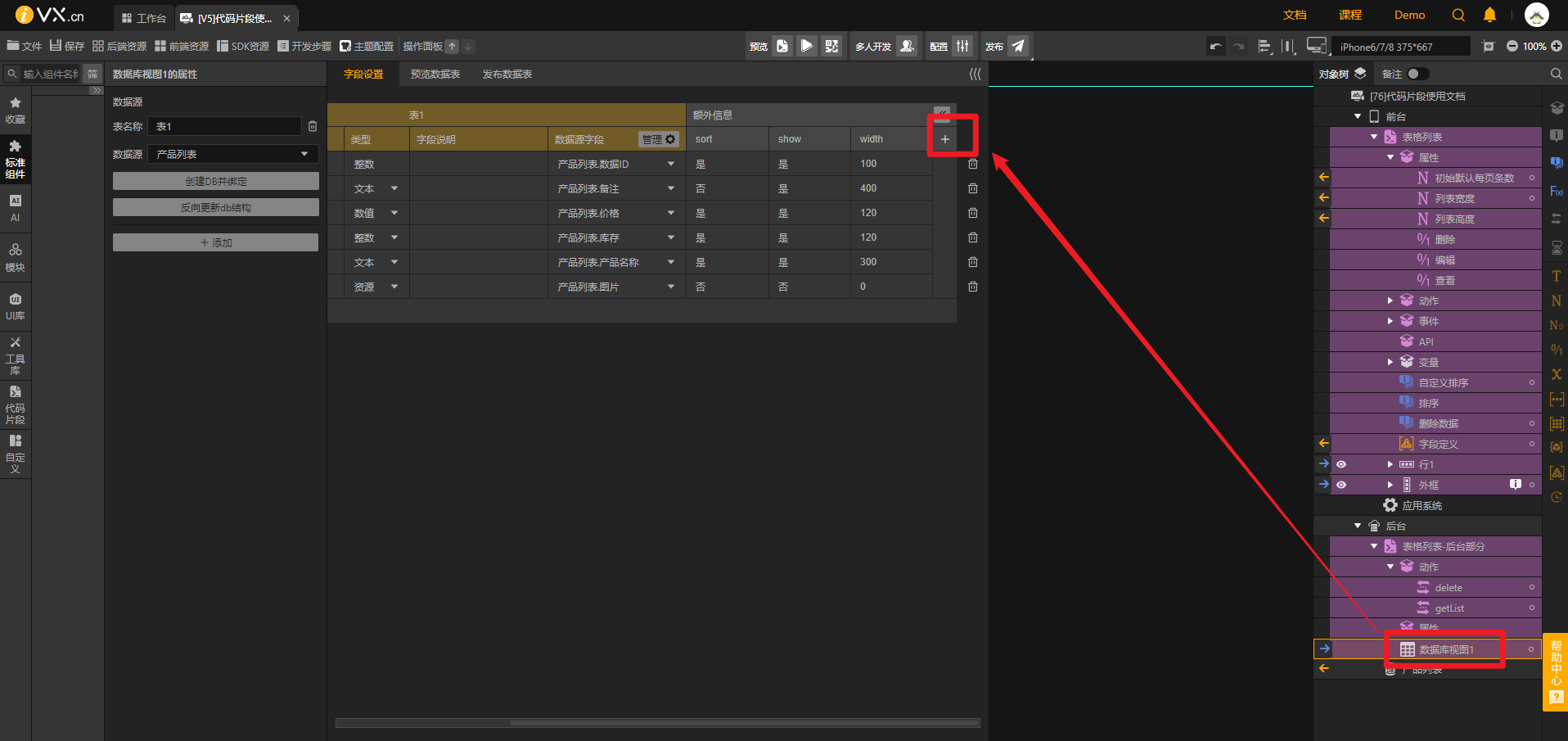This screenshot has height=741, width=1568.
Task: Click the redo arrow in the toolbar
Action: pyautogui.click(x=1239, y=47)
